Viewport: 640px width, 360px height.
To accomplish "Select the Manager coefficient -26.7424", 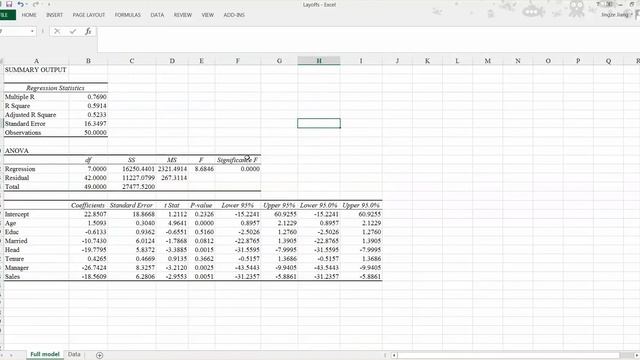I will [88, 268].
